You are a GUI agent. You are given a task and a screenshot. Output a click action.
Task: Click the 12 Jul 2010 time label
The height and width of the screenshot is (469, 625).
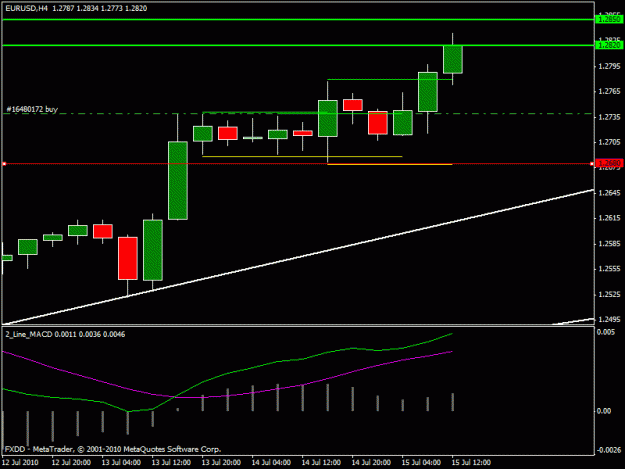(20, 462)
